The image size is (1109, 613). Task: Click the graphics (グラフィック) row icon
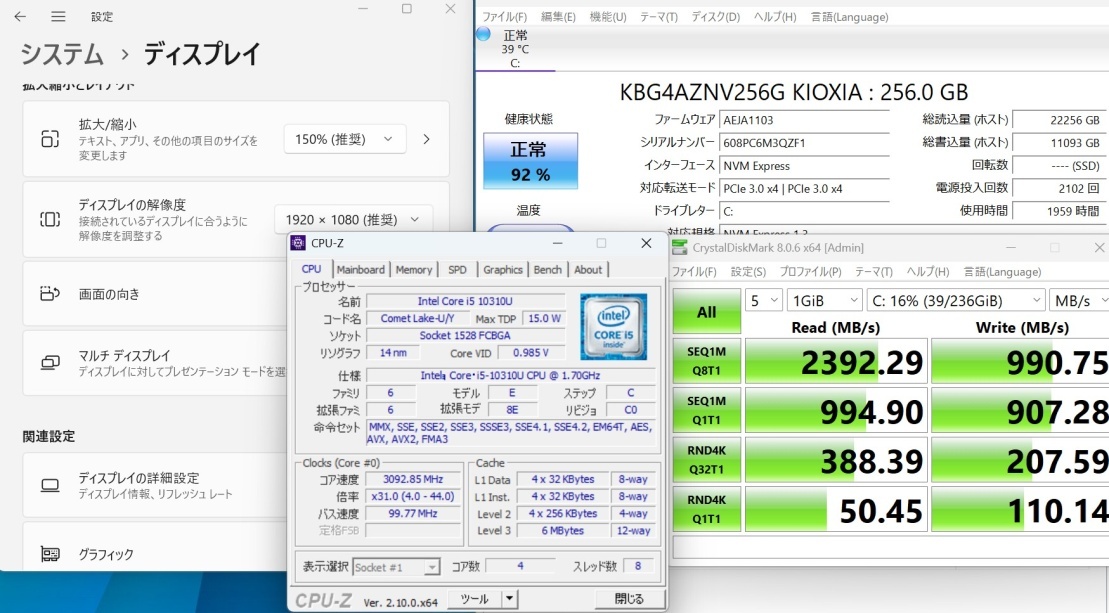[x=50, y=554]
